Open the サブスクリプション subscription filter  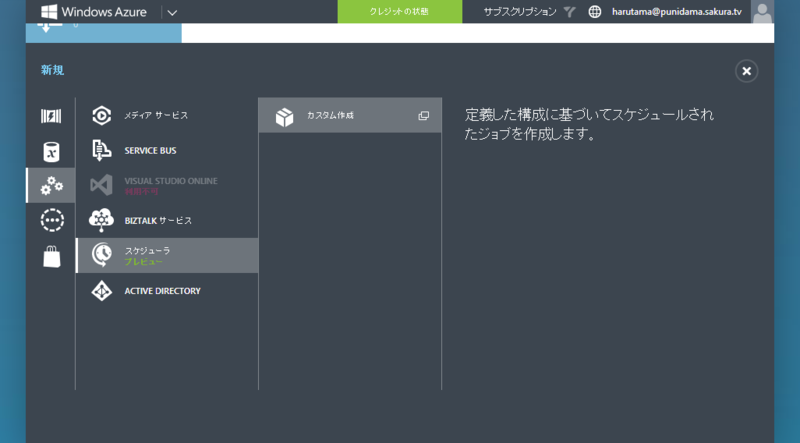520,12
